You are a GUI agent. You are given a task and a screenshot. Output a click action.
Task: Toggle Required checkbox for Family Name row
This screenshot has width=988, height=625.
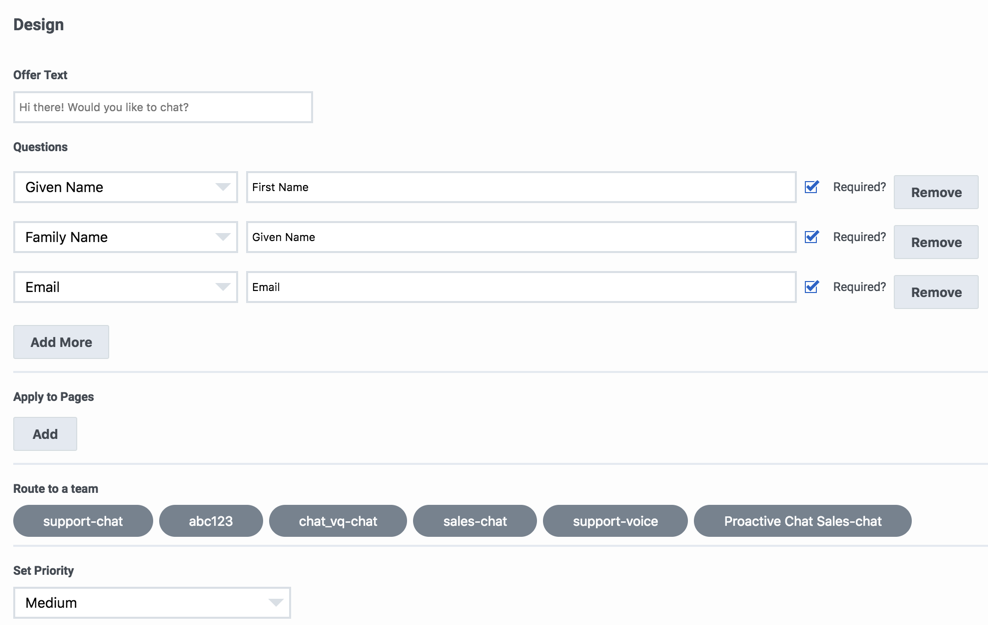click(x=812, y=237)
